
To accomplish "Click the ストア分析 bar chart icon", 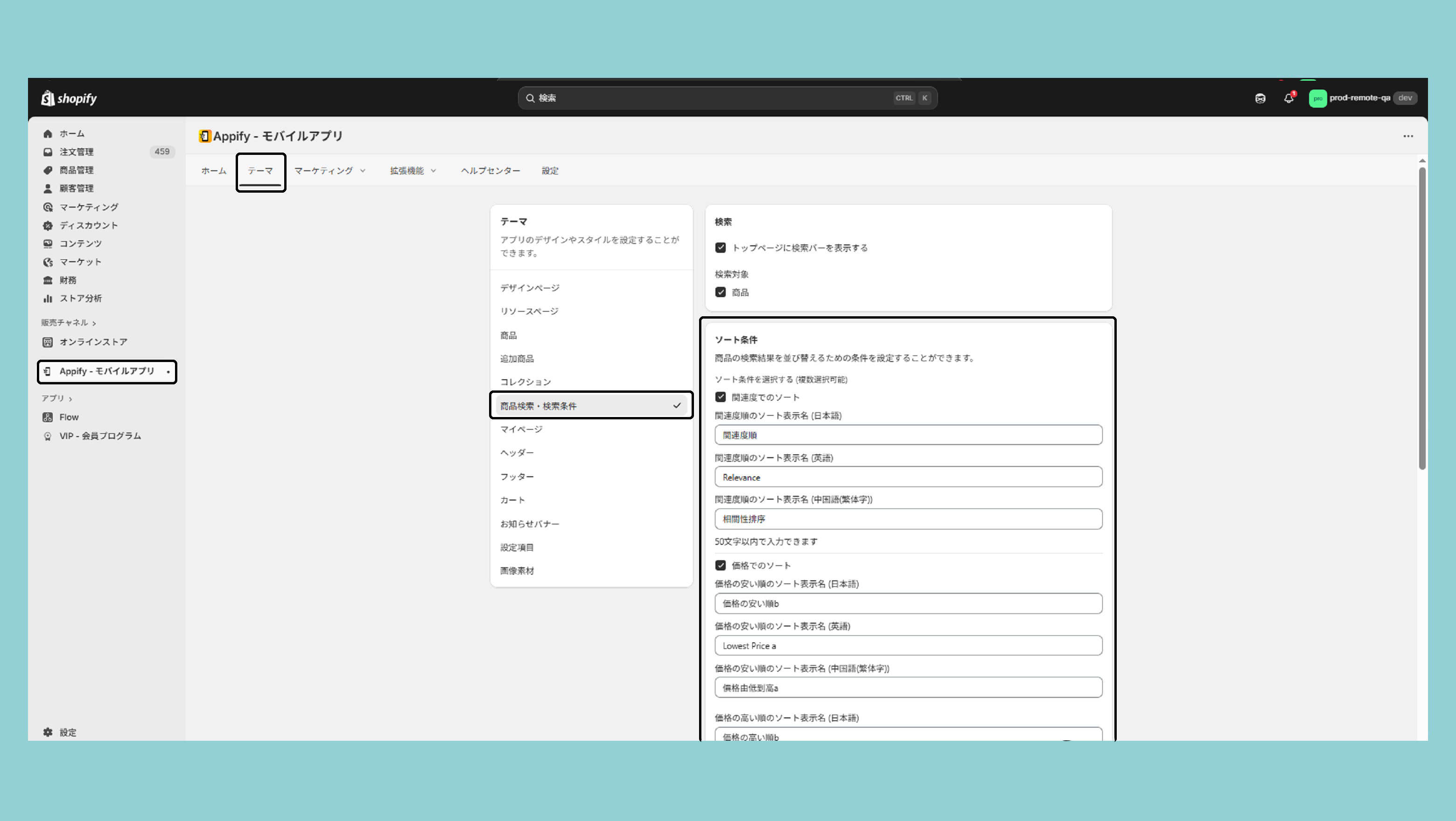I will [x=48, y=299].
